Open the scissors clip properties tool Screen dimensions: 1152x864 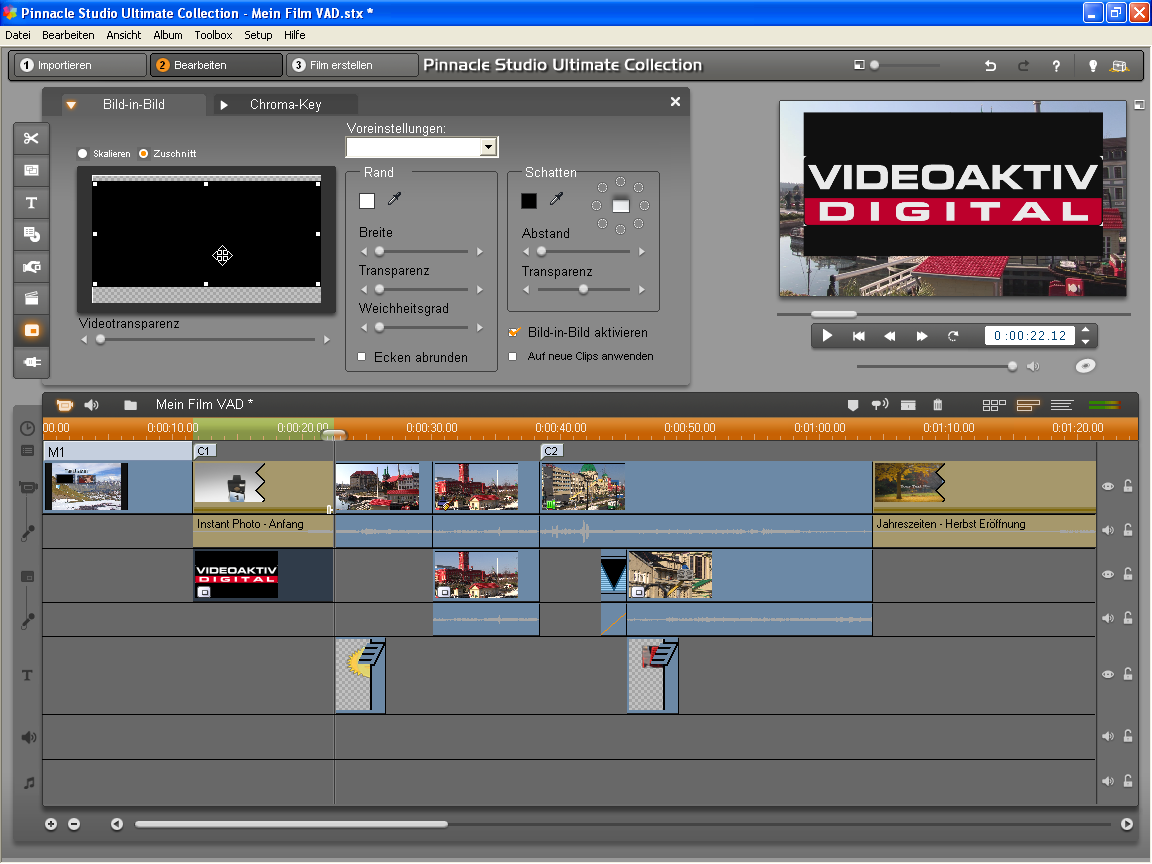[31, 138]
